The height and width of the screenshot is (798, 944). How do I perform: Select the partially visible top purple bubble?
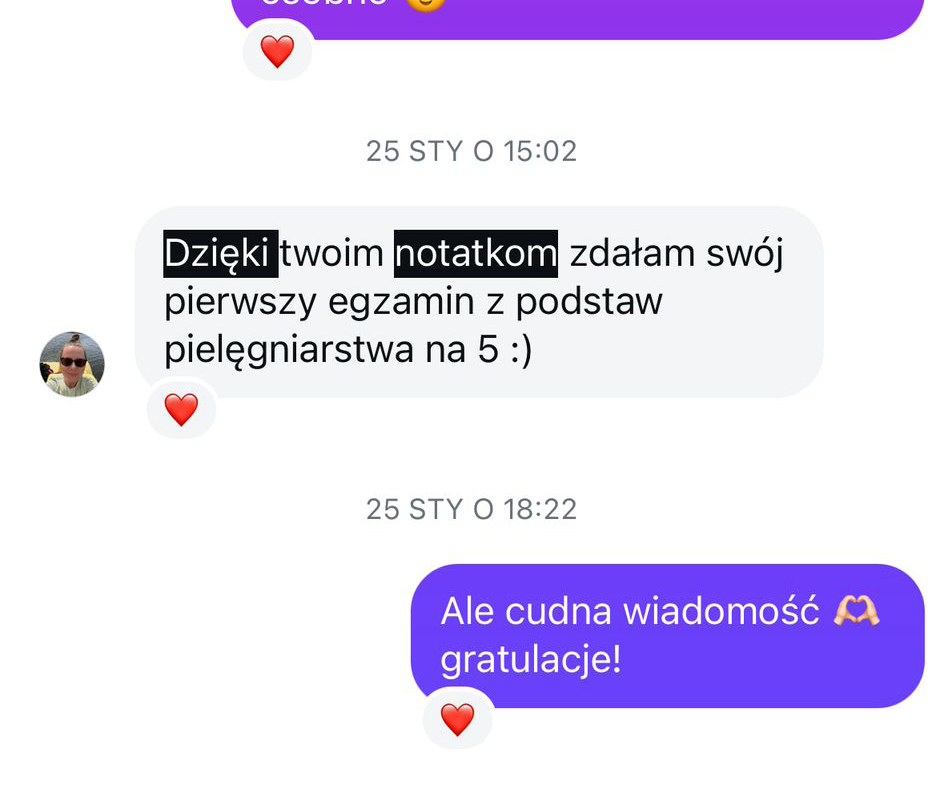pyautogui.click(x=577, y=19)
